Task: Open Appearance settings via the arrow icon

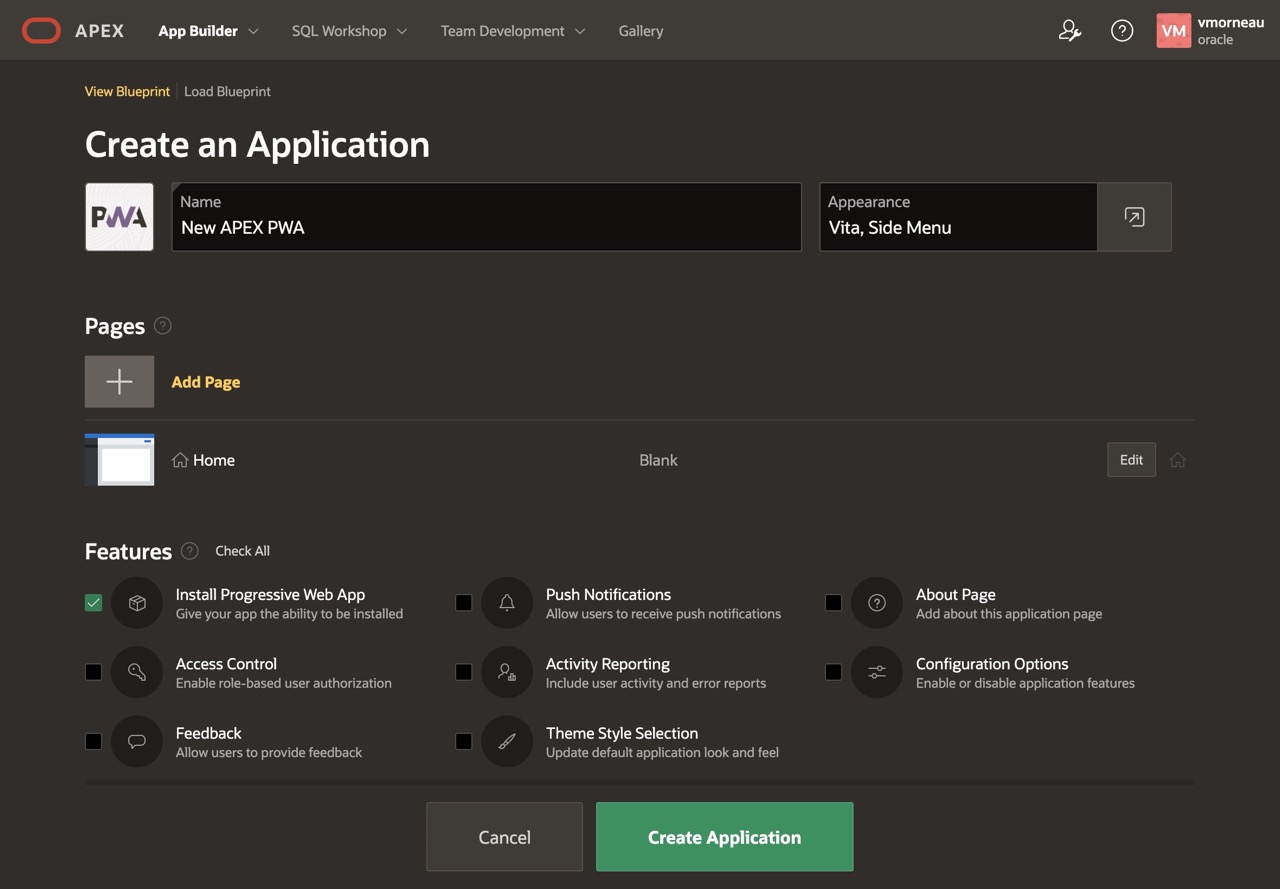Action: [1134, 216]
